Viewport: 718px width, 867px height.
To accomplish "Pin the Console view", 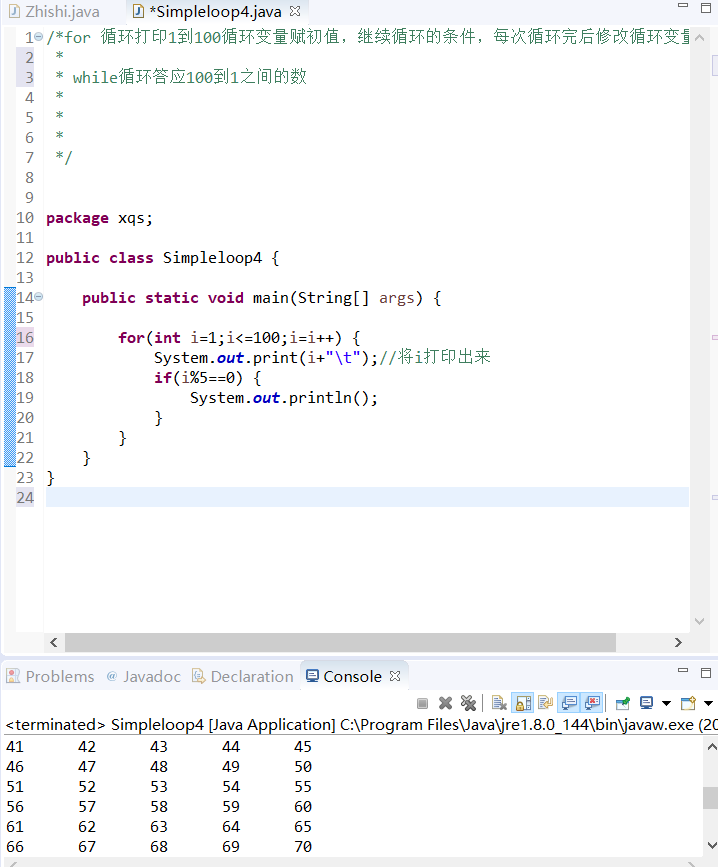I will (623, 703).
